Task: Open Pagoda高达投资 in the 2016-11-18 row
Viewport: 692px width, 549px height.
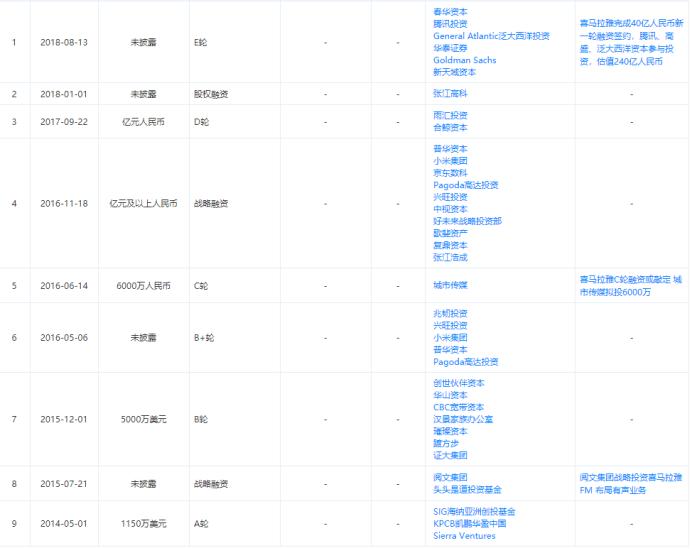Action: [x=466, y=185]
